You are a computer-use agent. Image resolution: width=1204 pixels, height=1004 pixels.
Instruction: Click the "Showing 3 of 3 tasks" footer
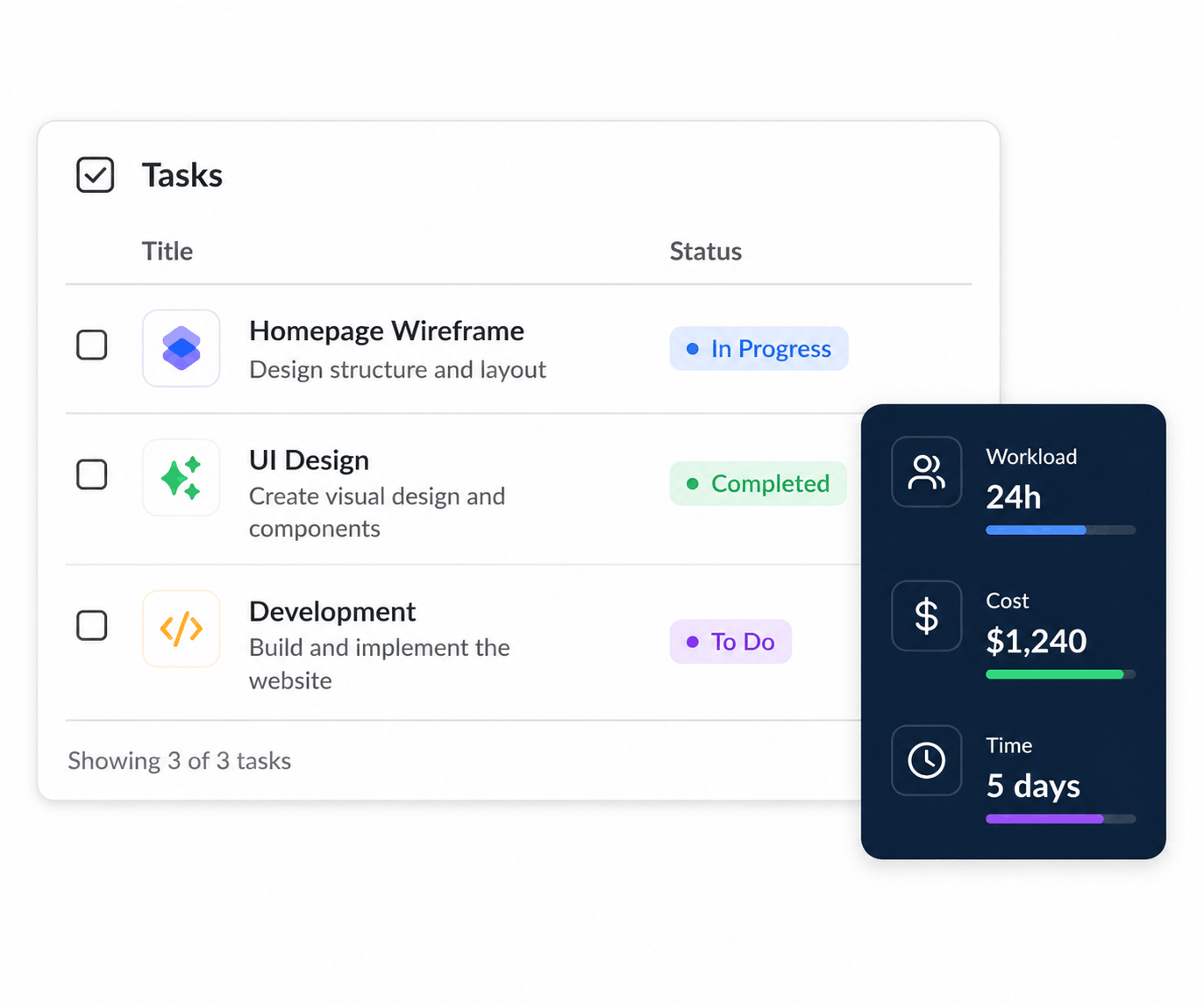click(180, 761)
